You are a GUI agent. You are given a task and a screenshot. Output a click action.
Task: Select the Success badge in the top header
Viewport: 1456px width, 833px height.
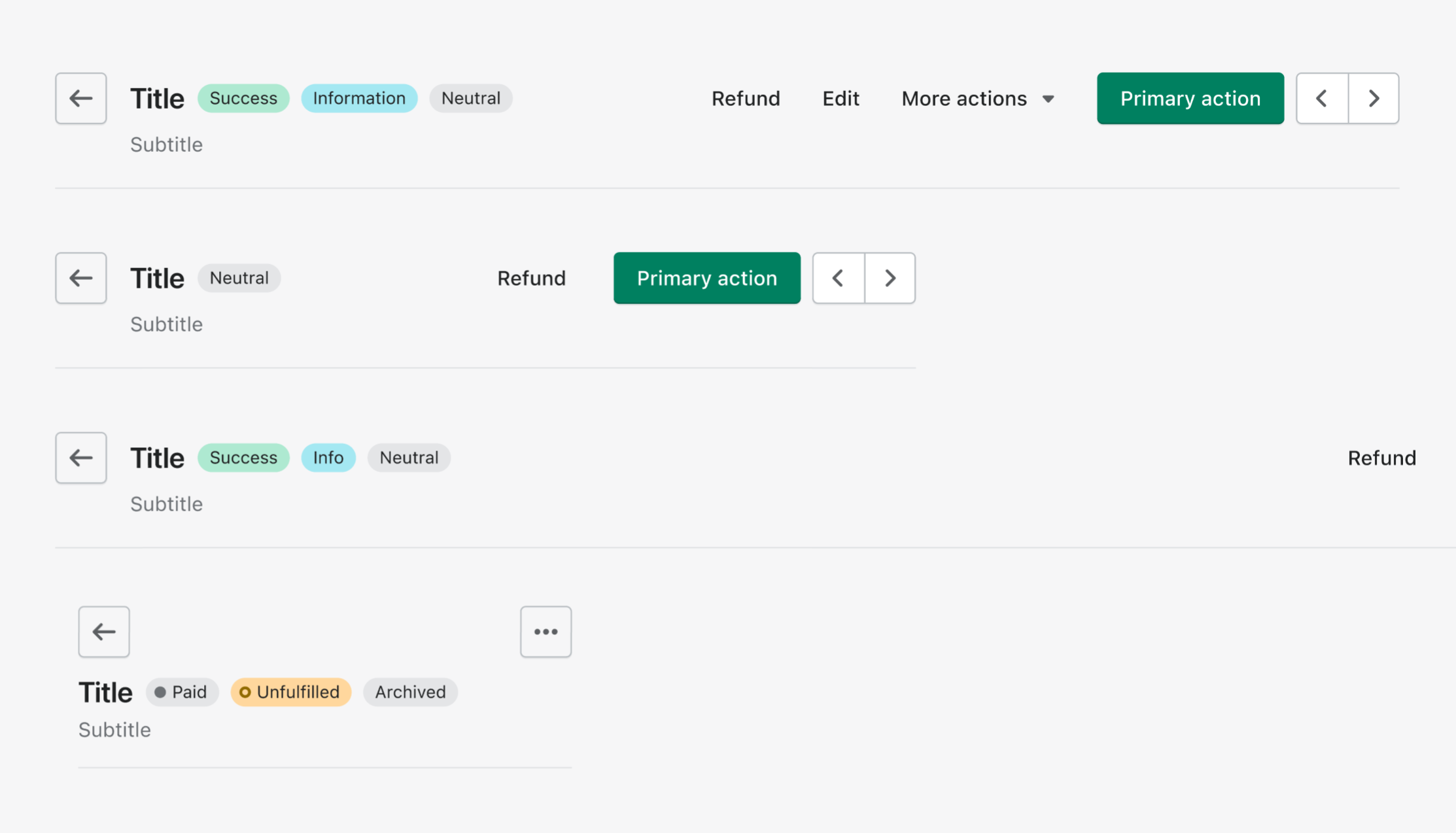(x=243, y=98)
